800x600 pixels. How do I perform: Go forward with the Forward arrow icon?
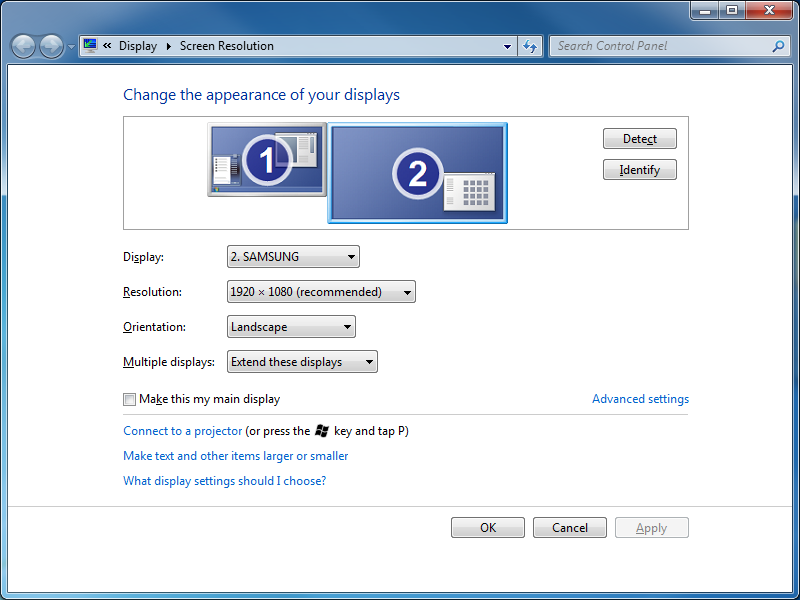tap(52, 46)
